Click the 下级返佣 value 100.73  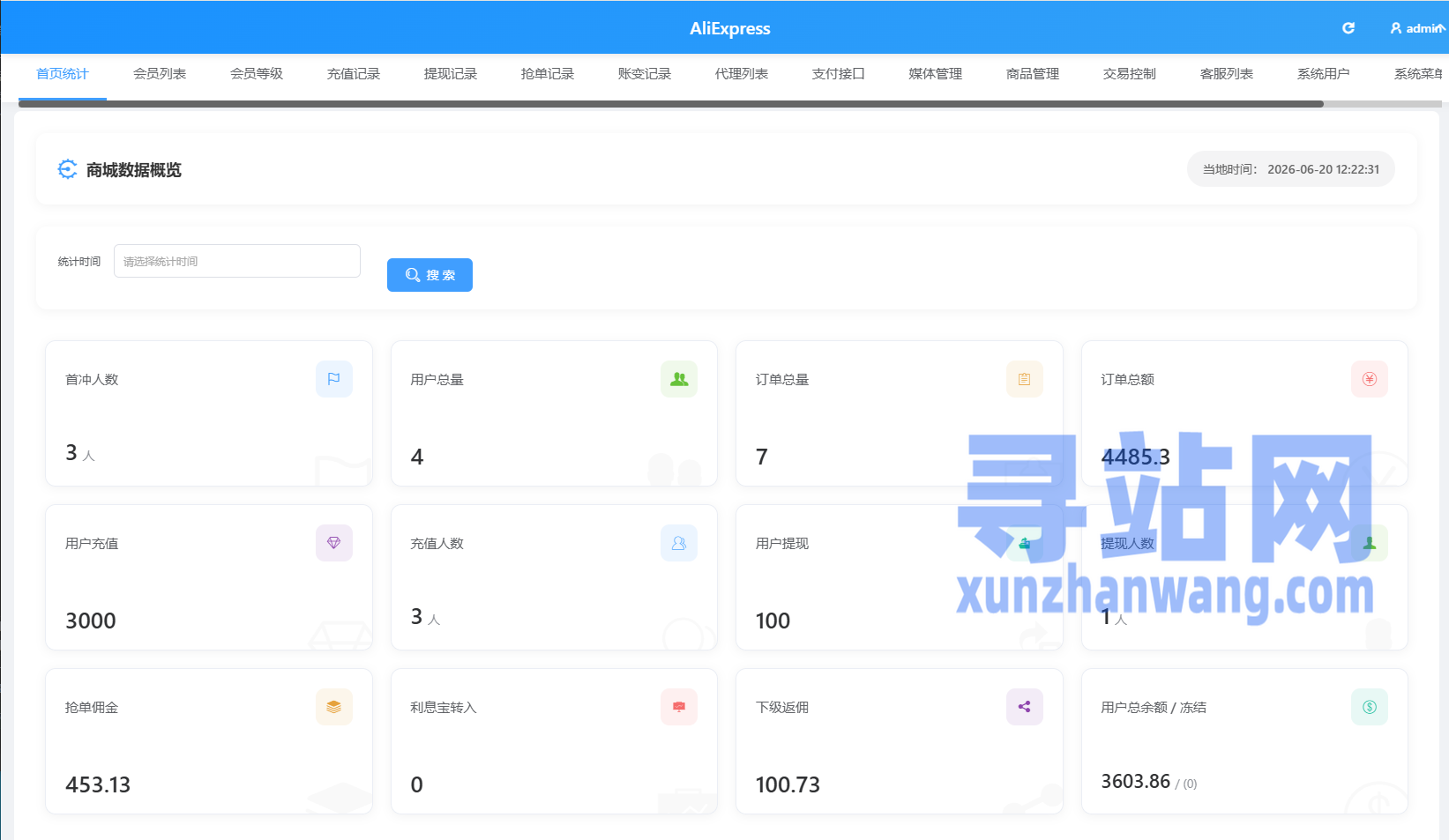click(x=788, y=784)
